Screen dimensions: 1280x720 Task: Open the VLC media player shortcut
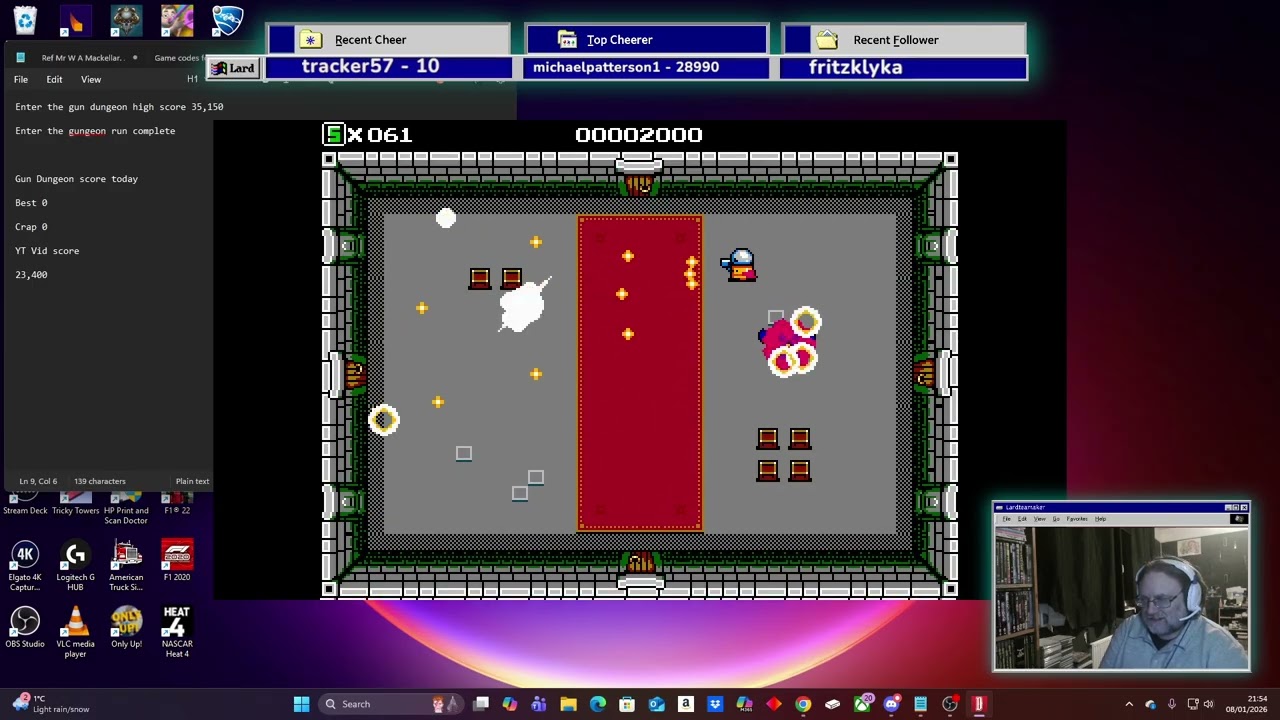pos(75,633)
